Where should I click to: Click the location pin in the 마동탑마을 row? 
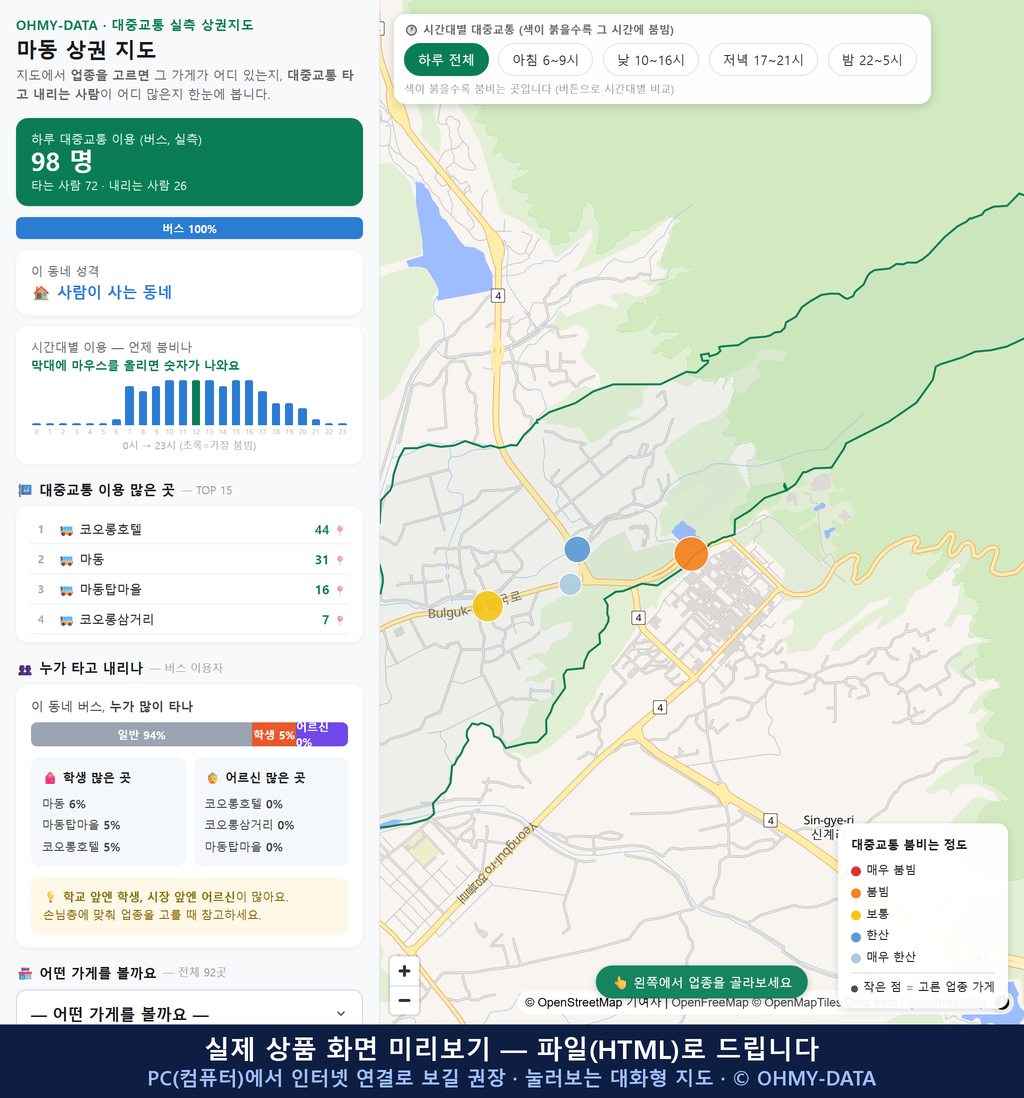click(x=340, y=590)
